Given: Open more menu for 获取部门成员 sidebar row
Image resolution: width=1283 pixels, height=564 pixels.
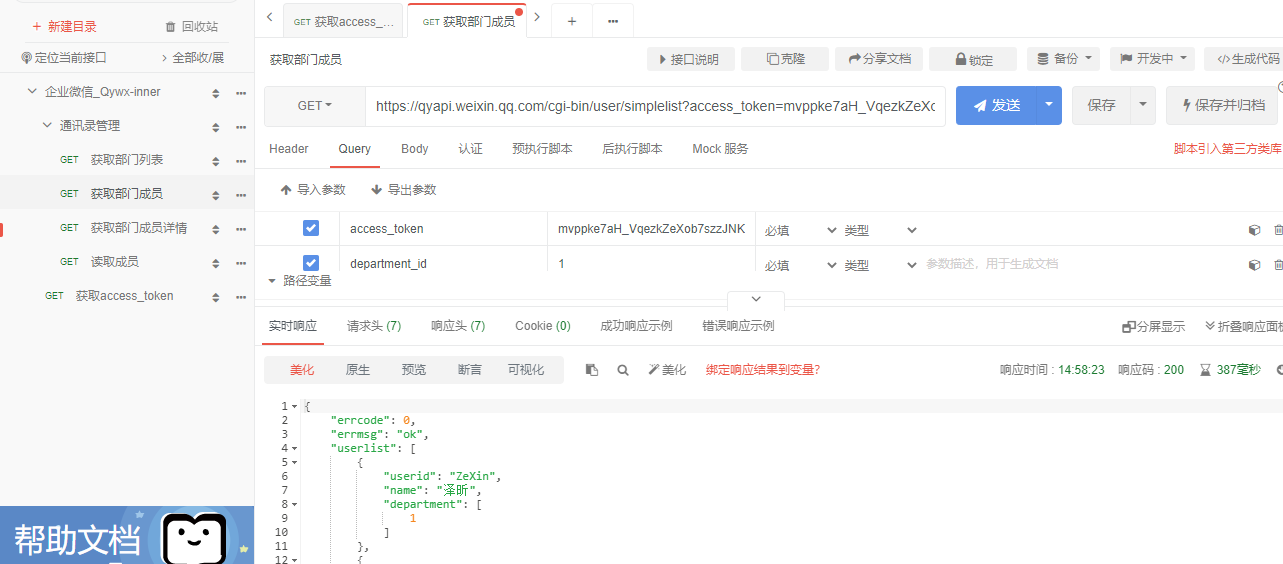Looking at the screenshot, I should pos(241,194).
